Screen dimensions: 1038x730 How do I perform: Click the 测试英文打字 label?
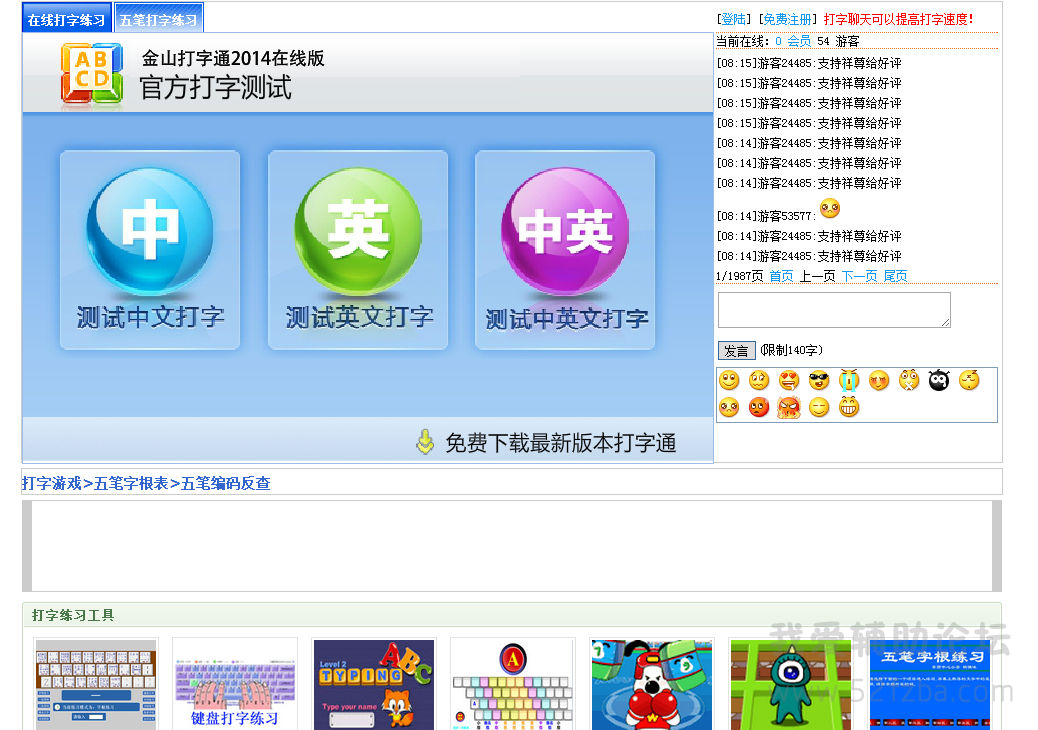(359, 317)
